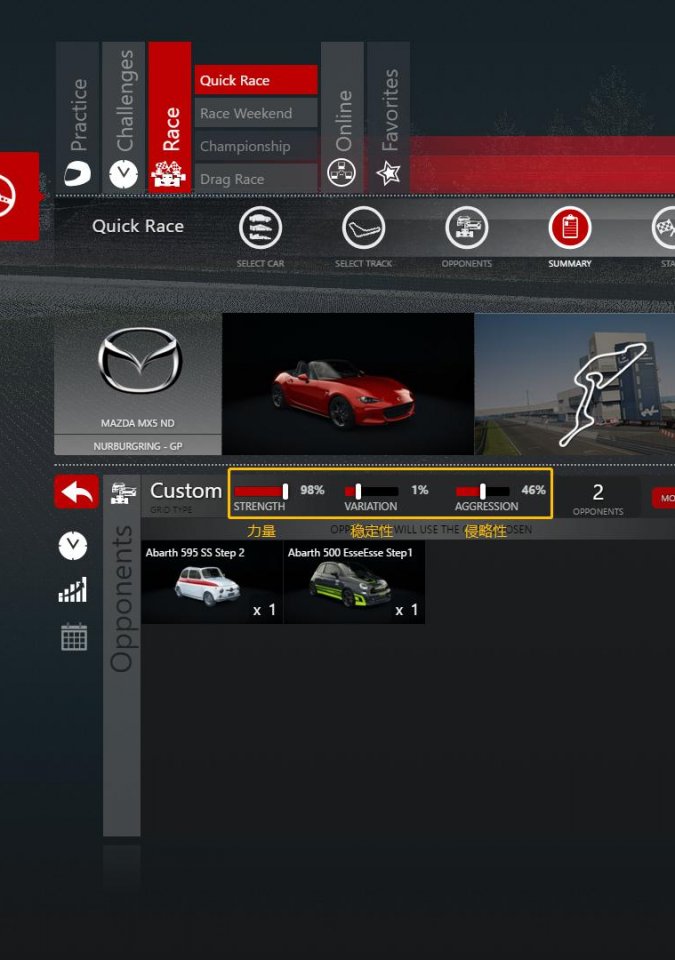Select Abarth 595 SS Step 2 opponent

212,582
